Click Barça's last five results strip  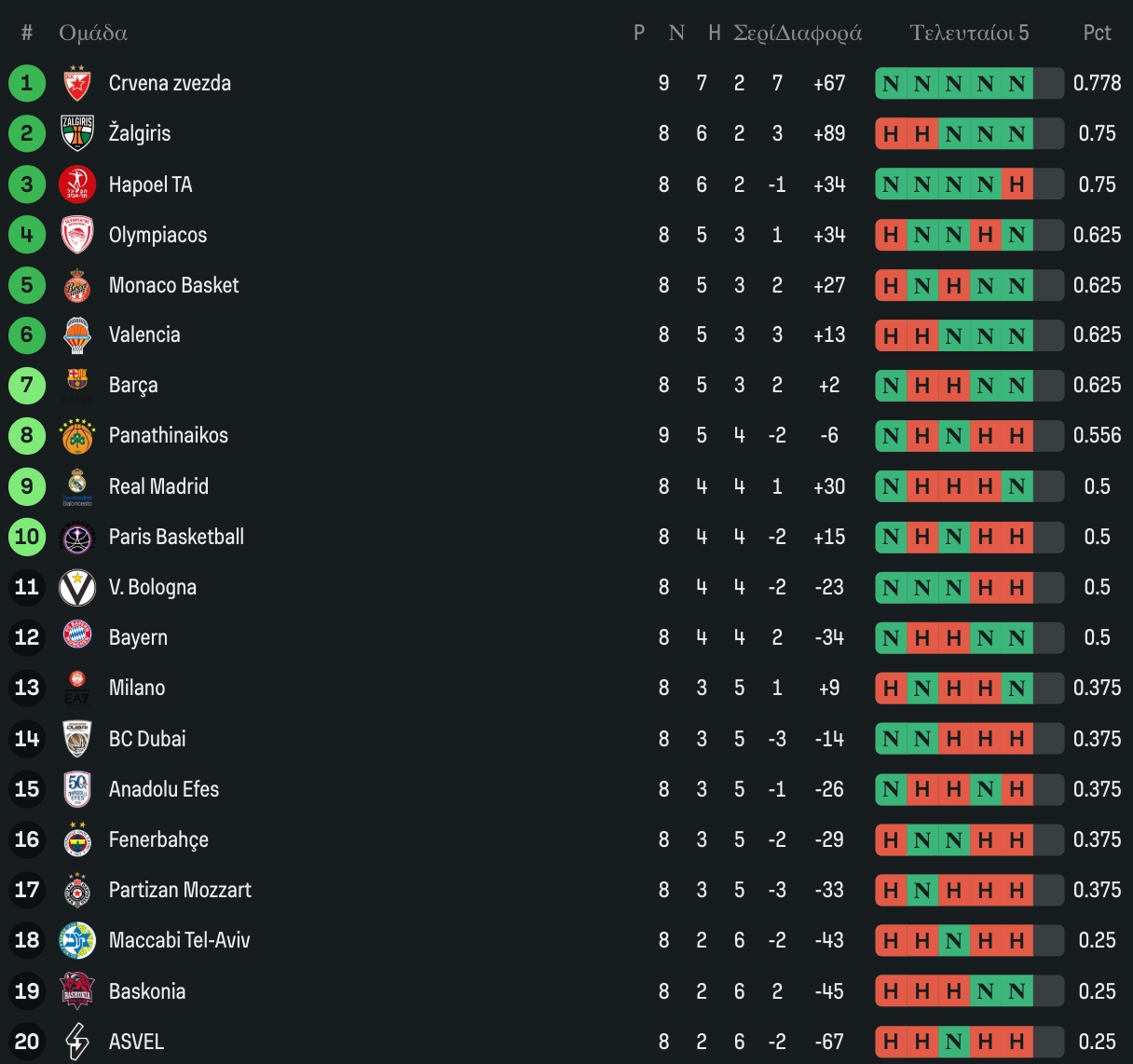(969, 386)
